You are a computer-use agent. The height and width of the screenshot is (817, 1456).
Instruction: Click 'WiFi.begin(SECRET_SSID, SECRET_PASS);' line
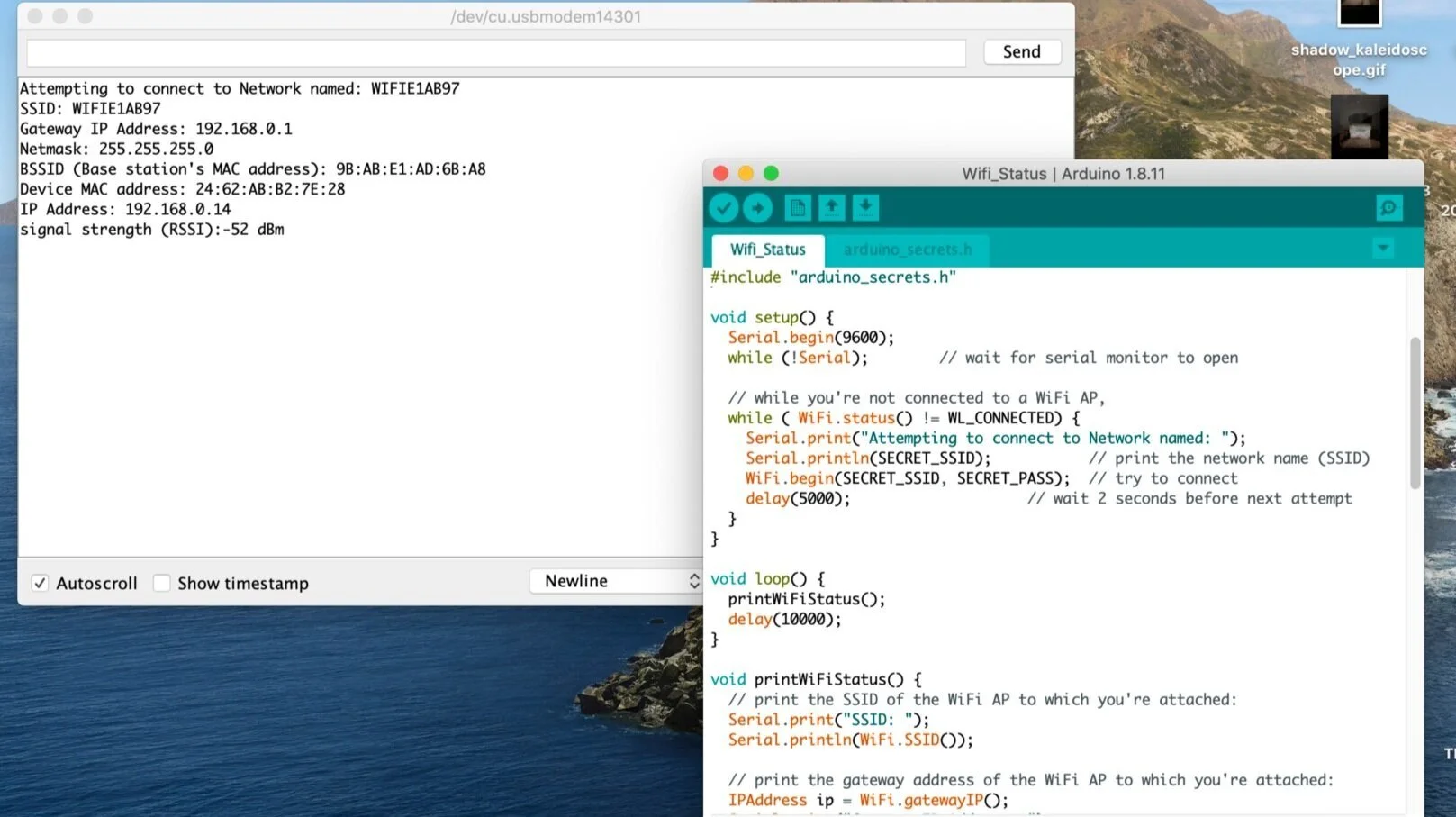point(908,478)
